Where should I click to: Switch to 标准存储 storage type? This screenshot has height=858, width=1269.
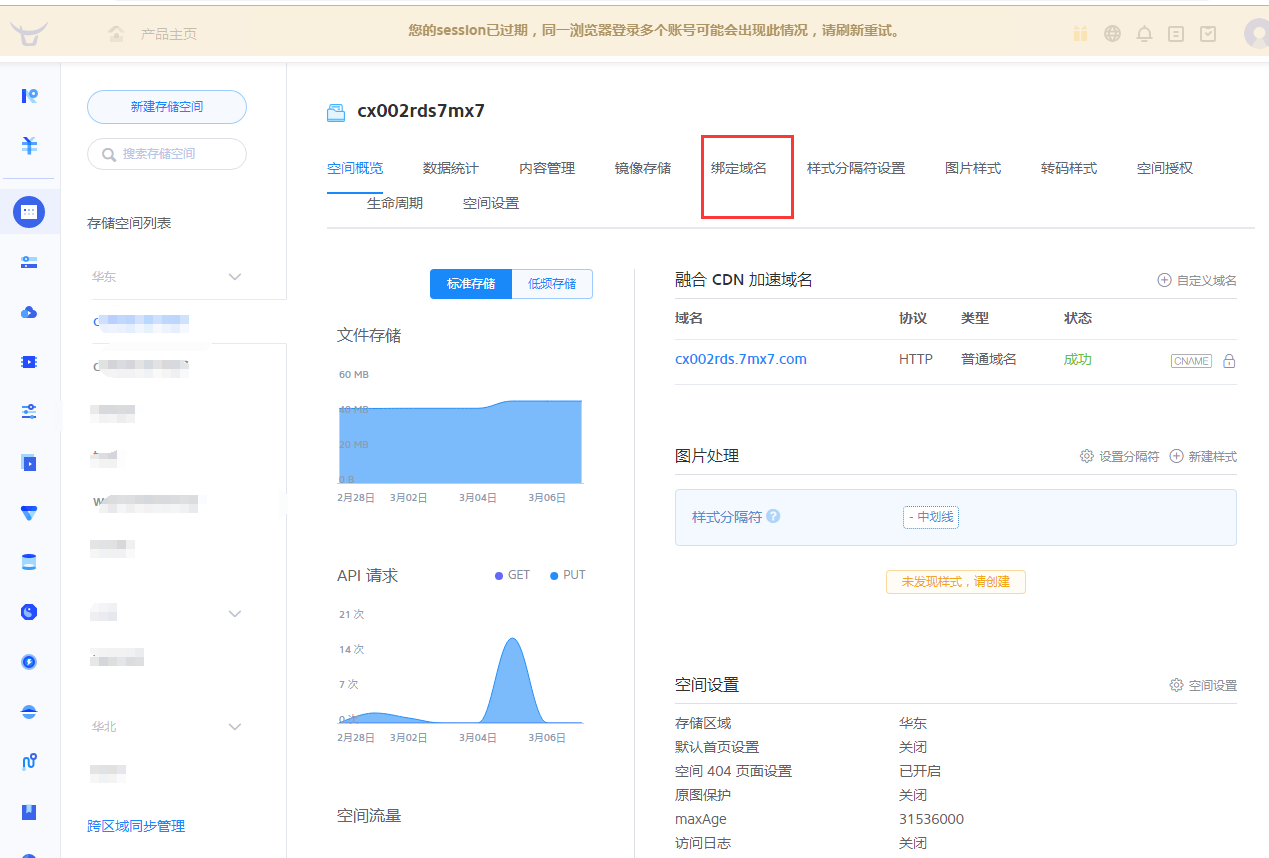coord(471,284)
